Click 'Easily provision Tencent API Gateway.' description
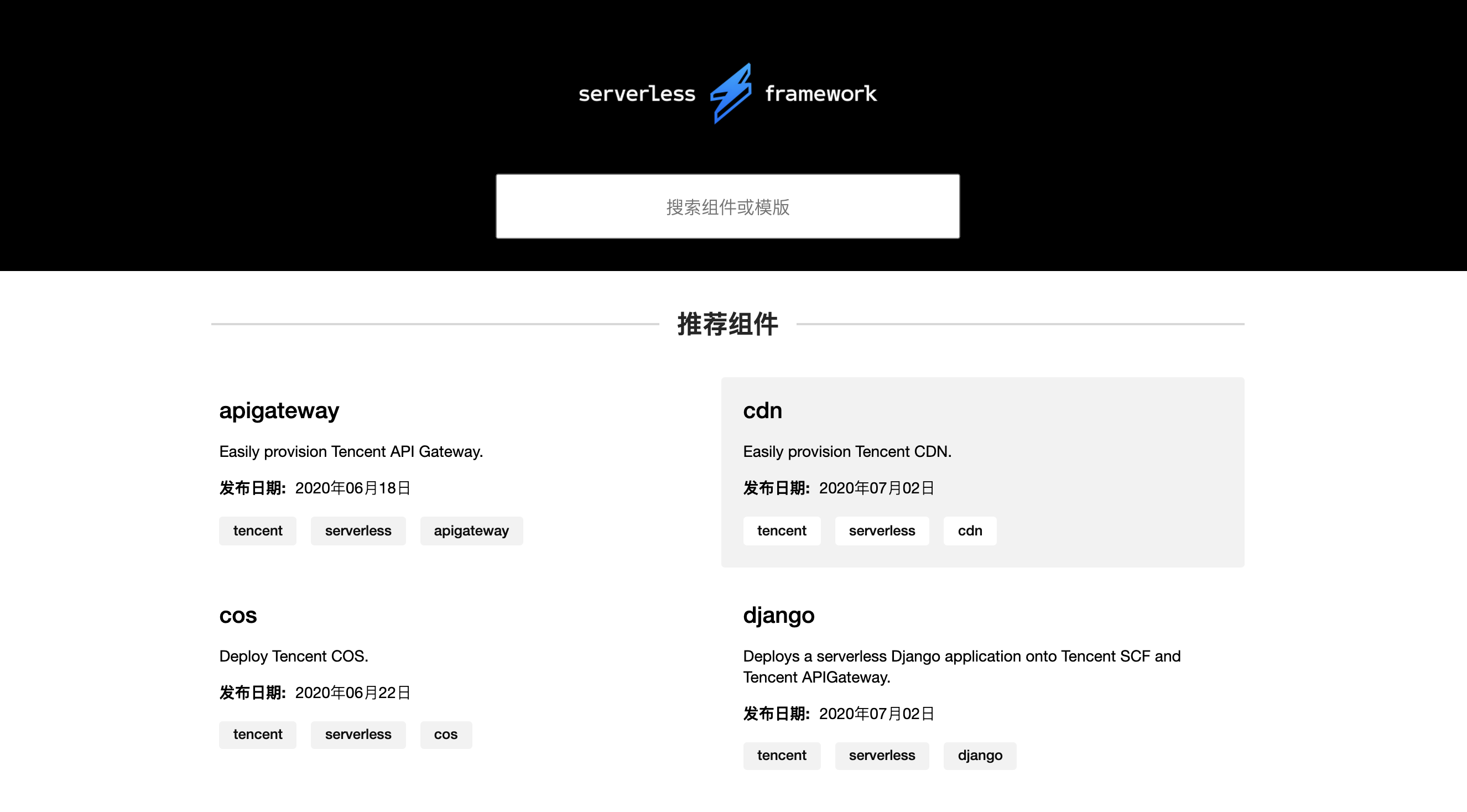1467x812 pixels. click(351, 451)
